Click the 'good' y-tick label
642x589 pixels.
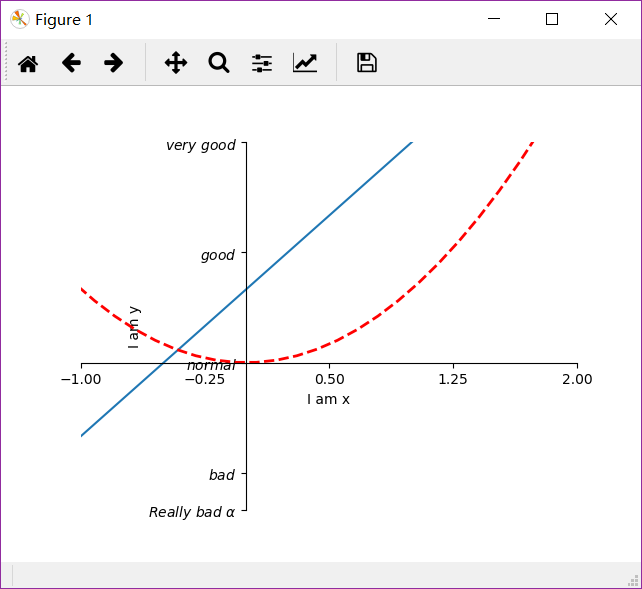(218, 255)
